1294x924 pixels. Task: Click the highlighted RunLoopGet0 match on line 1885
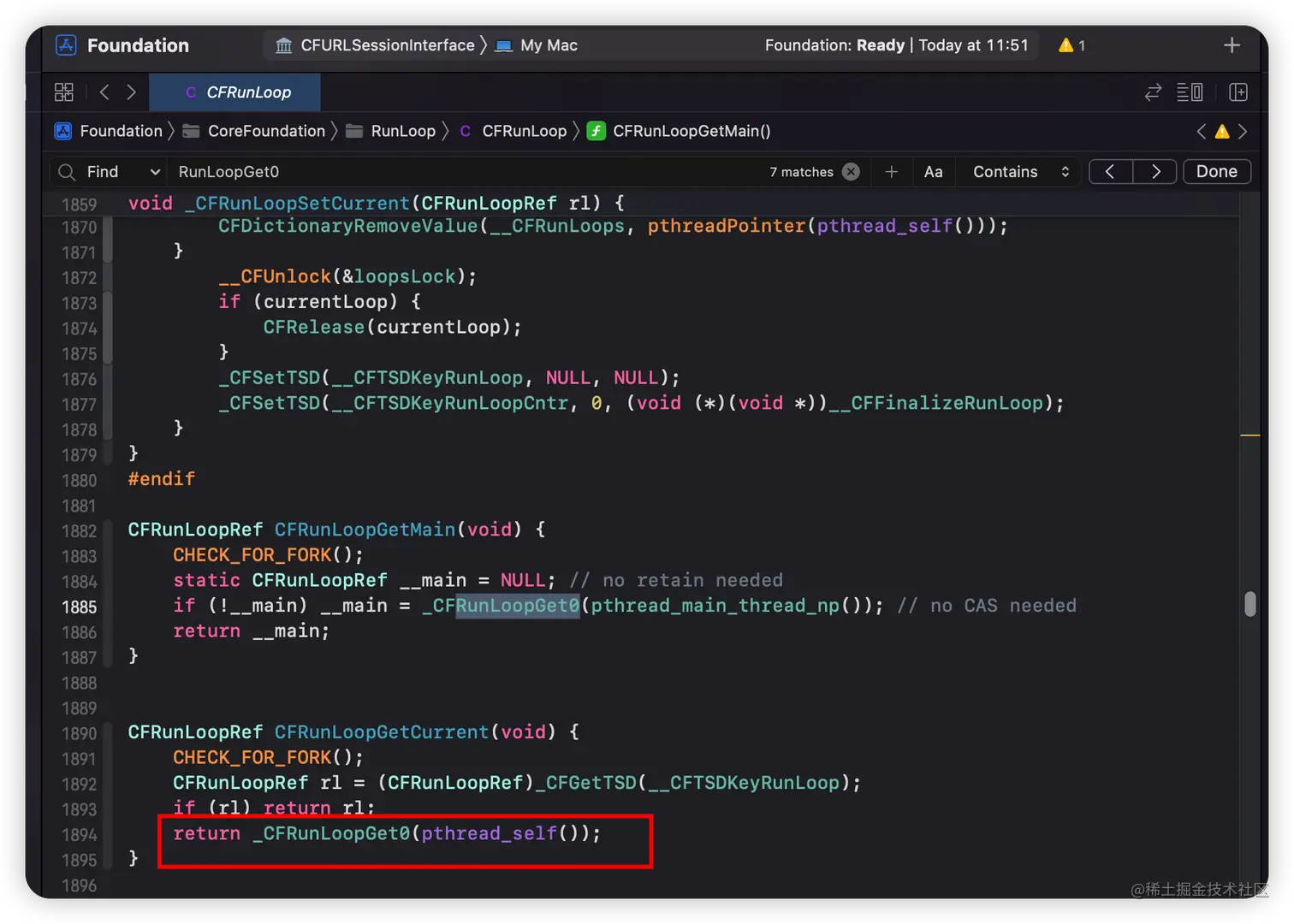517,606
